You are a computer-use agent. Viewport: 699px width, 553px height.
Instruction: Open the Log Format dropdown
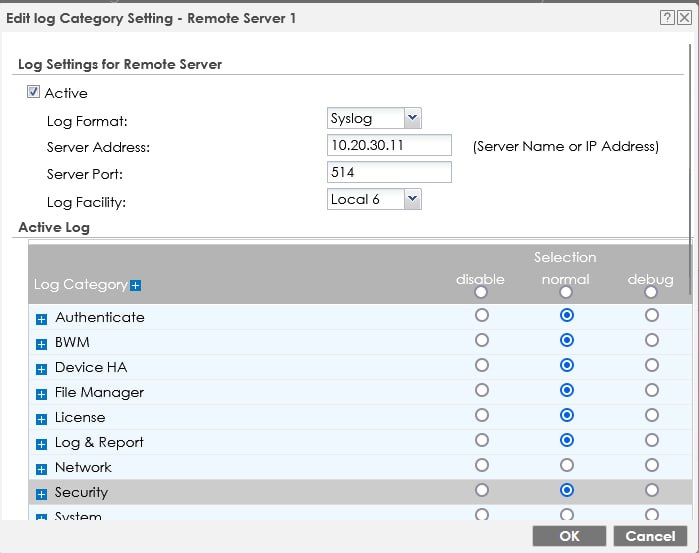[x=412, y=118]
